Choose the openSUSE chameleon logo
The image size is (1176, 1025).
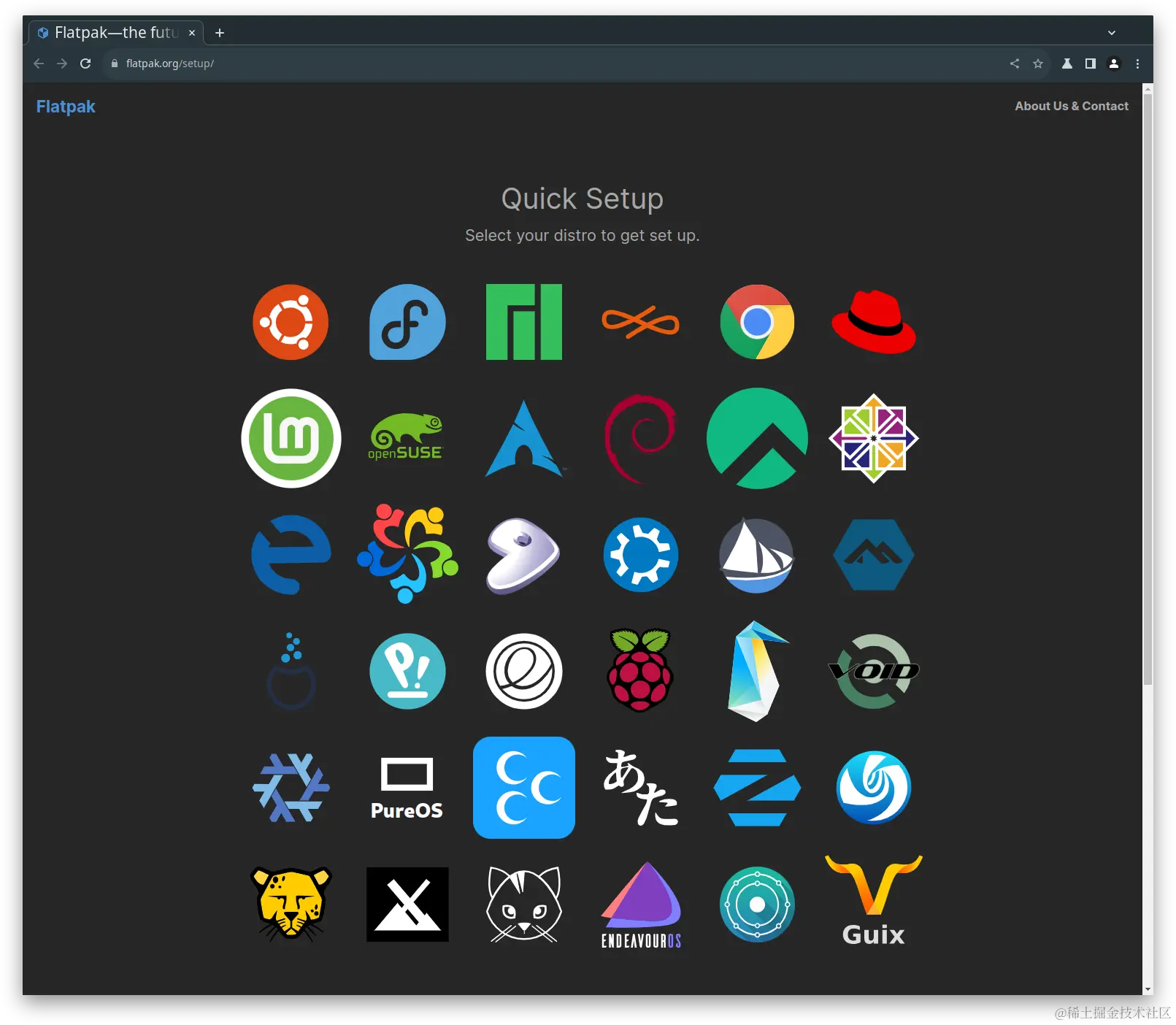(x=406, y=437)
